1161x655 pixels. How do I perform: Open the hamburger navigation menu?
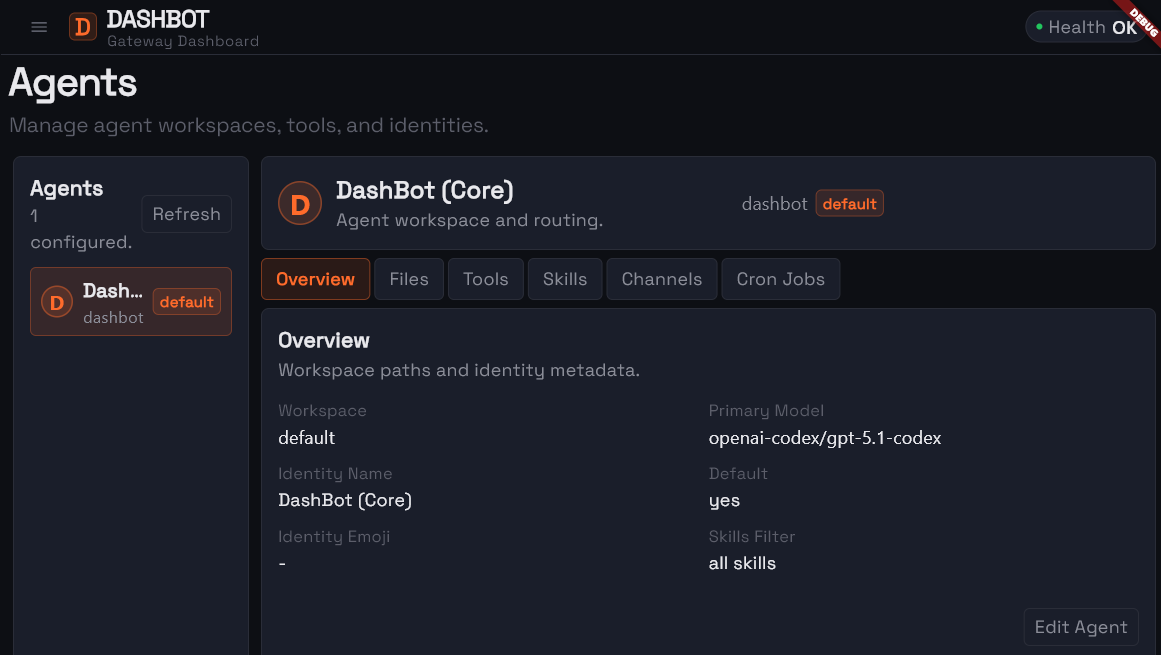point(39,27)
